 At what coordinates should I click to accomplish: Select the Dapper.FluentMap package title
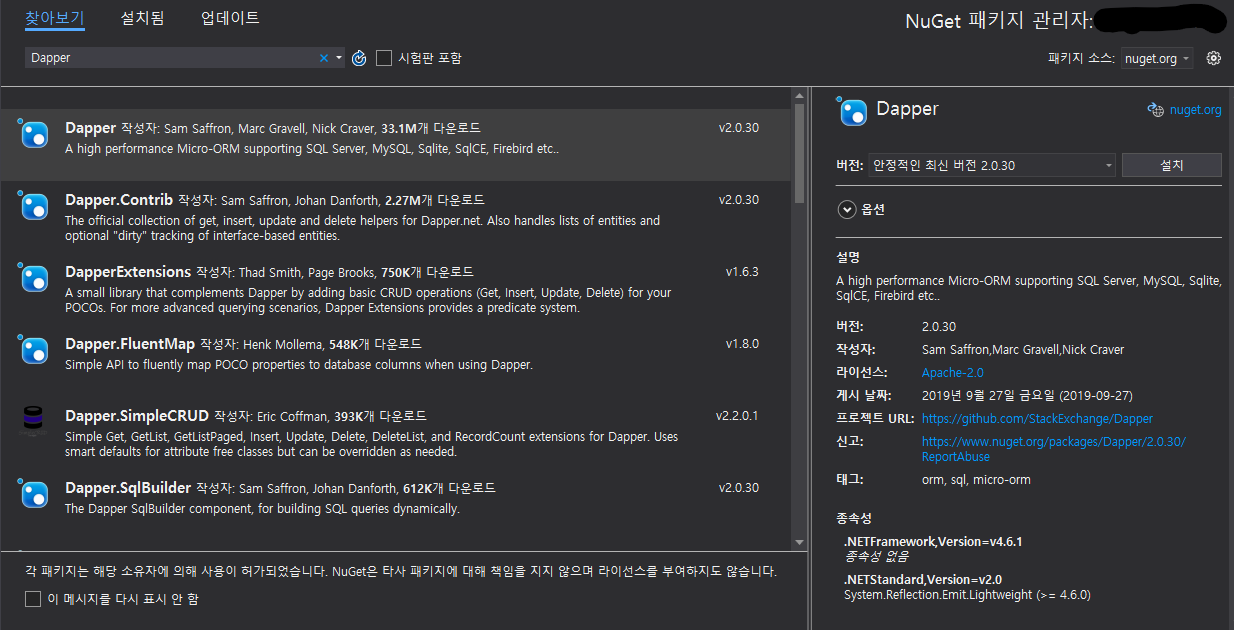click(130, 344)
